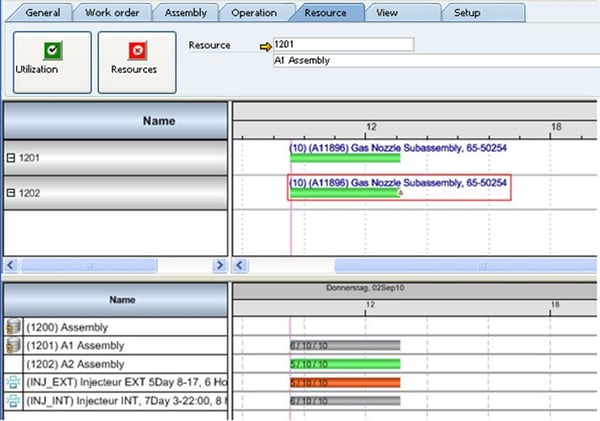Click the gray utilization bar for INJ_INT

[345, 401]
